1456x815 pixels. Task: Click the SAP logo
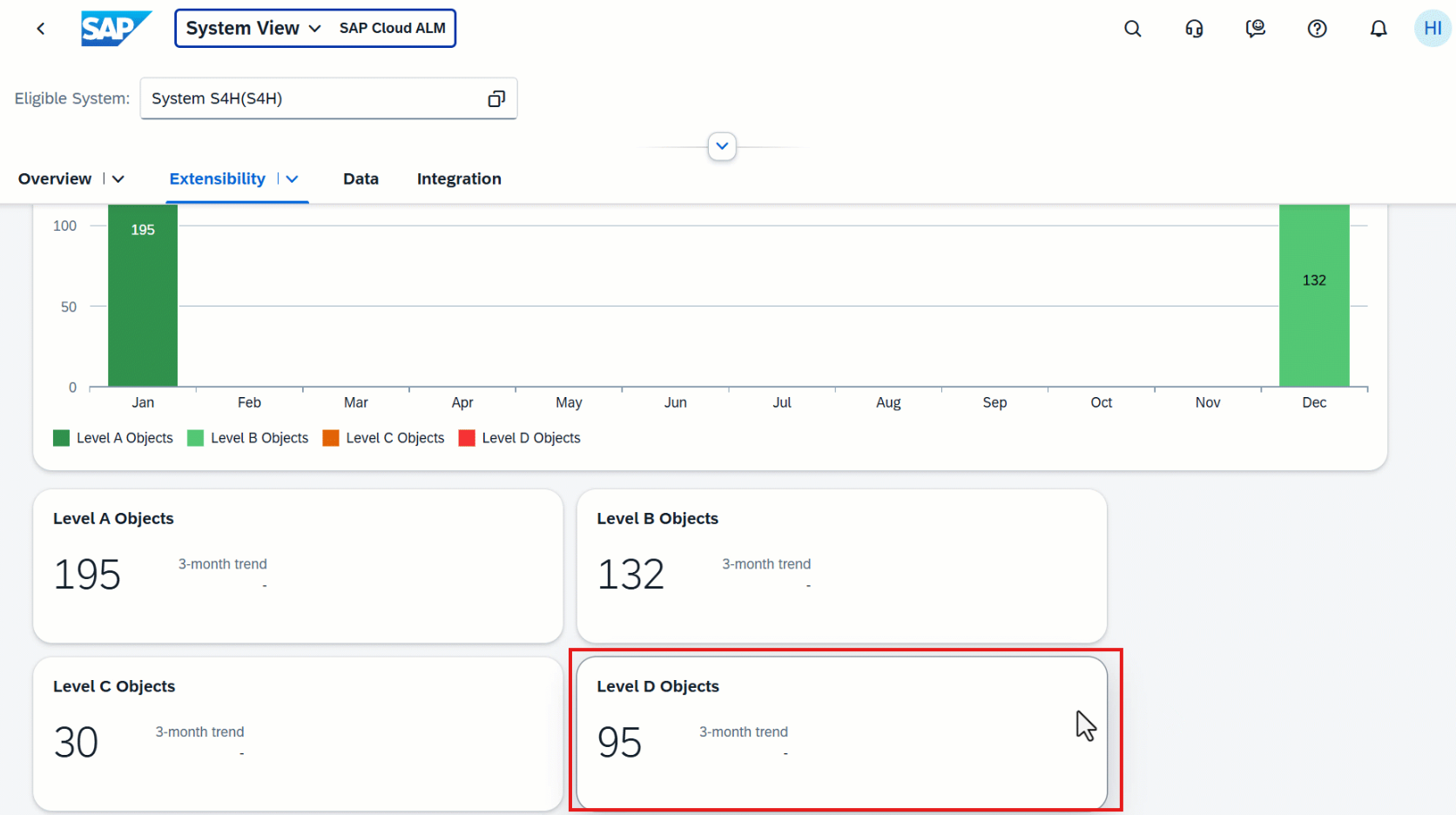[x=116, y=29]
